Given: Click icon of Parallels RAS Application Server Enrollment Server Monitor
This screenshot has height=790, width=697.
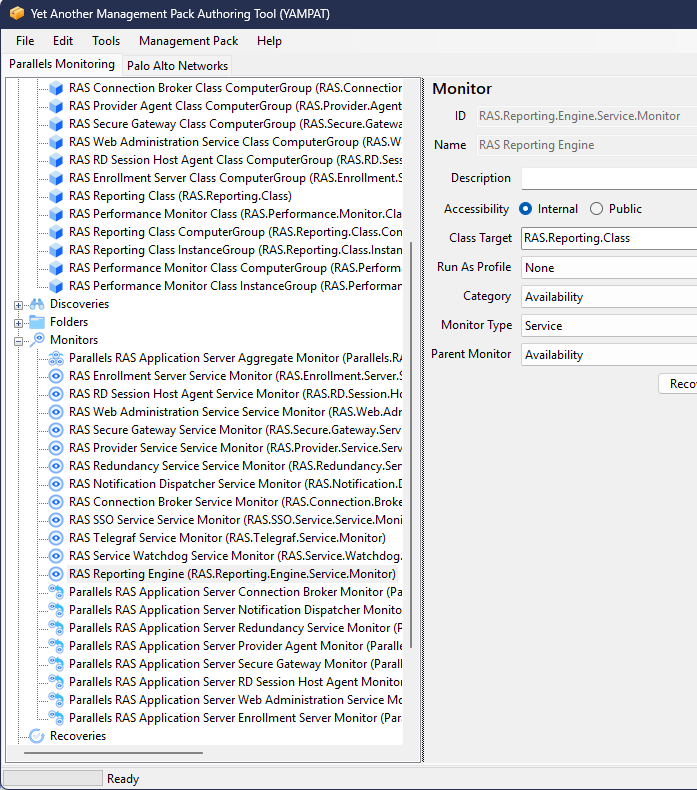Looking at the screenshot, I should [57, 718].
